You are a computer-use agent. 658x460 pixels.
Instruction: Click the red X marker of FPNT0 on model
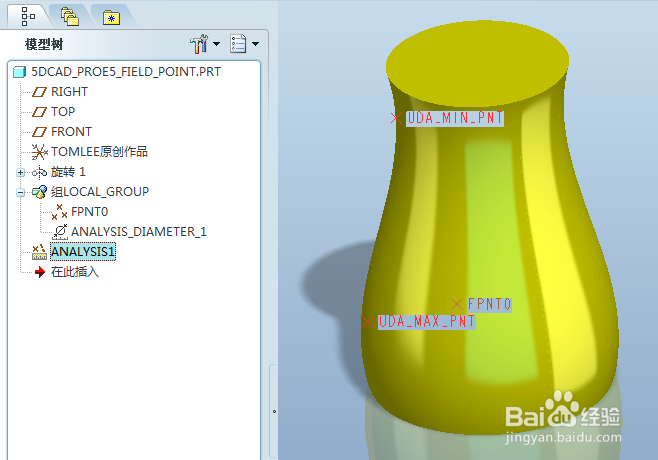pos(457,303)
